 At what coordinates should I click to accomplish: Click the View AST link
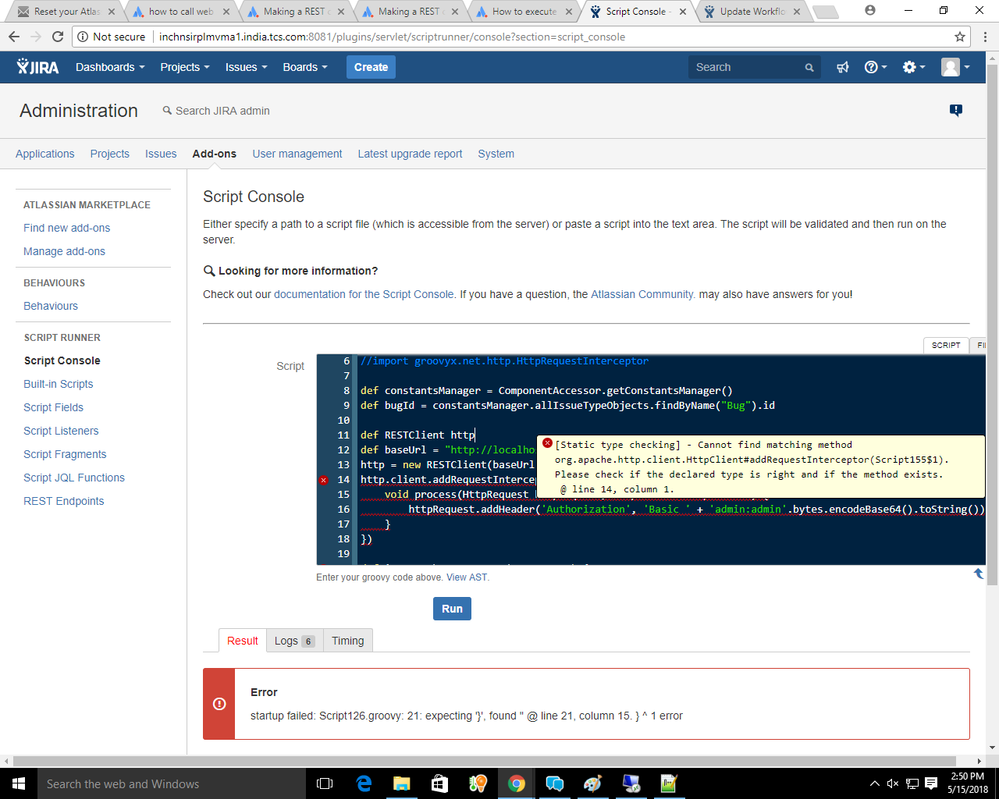[x=466, y=577]
